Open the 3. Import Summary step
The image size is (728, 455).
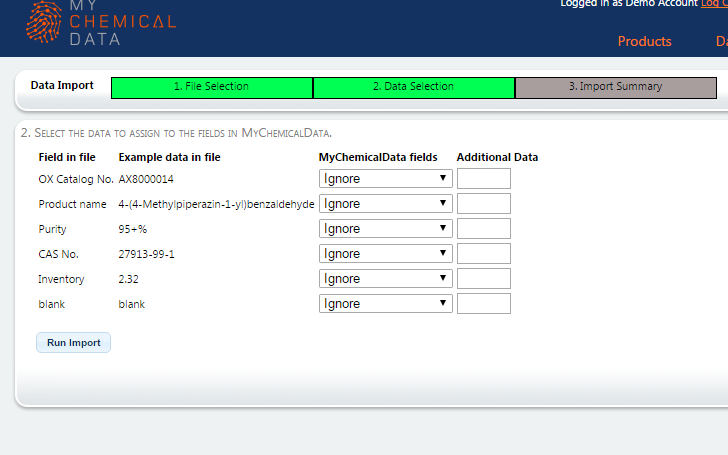coord(616,88)
